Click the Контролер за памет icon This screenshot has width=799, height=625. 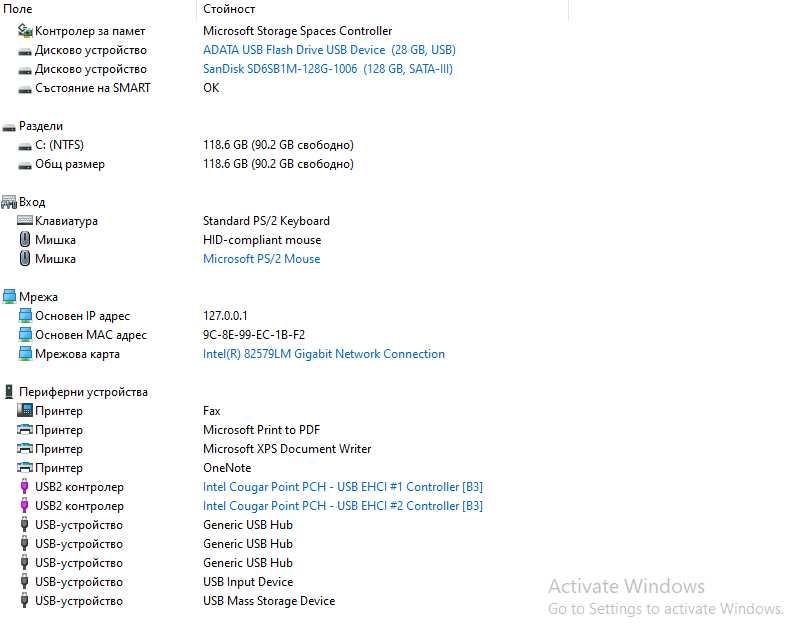point(25,31)
